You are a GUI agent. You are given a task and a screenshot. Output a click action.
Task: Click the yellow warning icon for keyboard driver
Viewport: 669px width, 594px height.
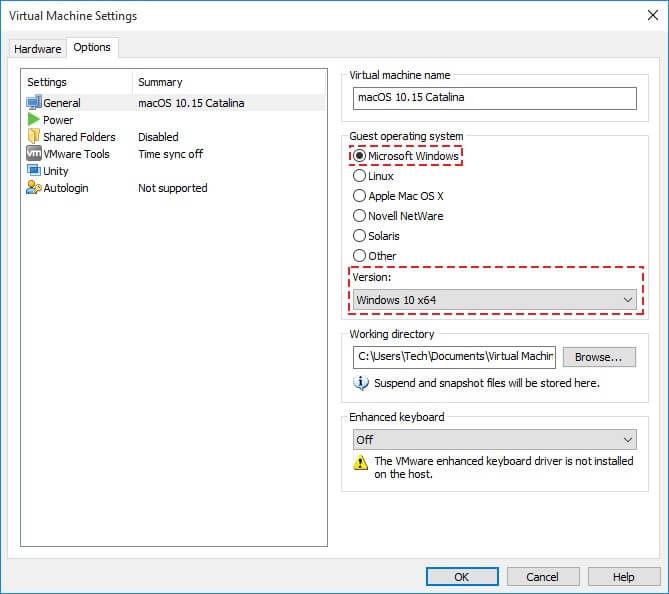point(361,462)
